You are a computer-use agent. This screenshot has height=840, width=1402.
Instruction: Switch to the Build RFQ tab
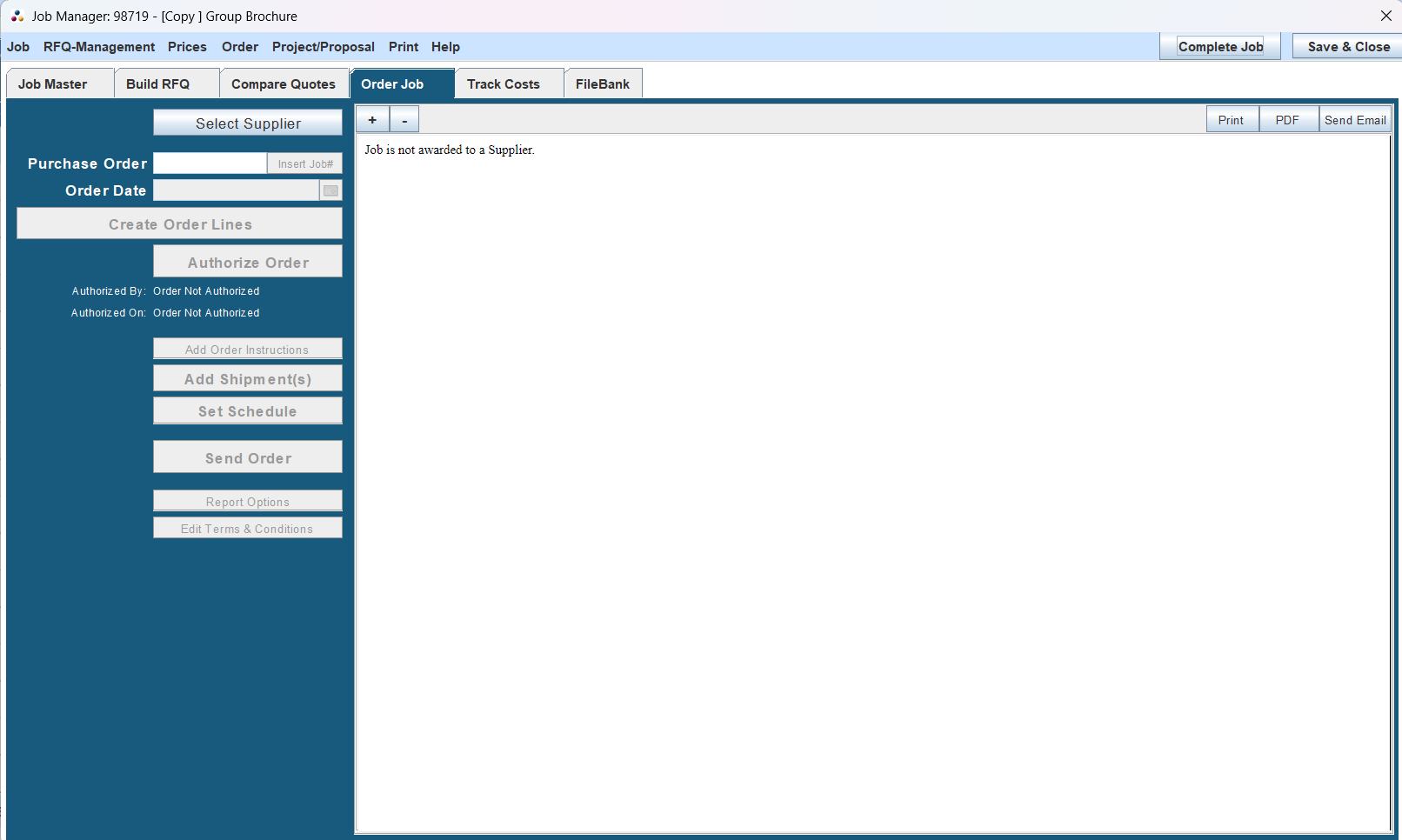click(157, 84)
